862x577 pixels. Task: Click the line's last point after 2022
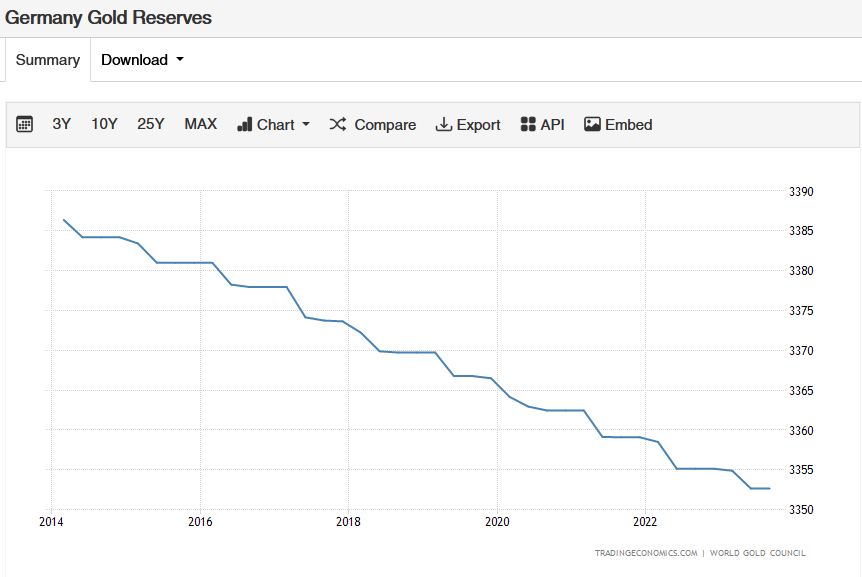pyautogui.click(x=769, y=488)
